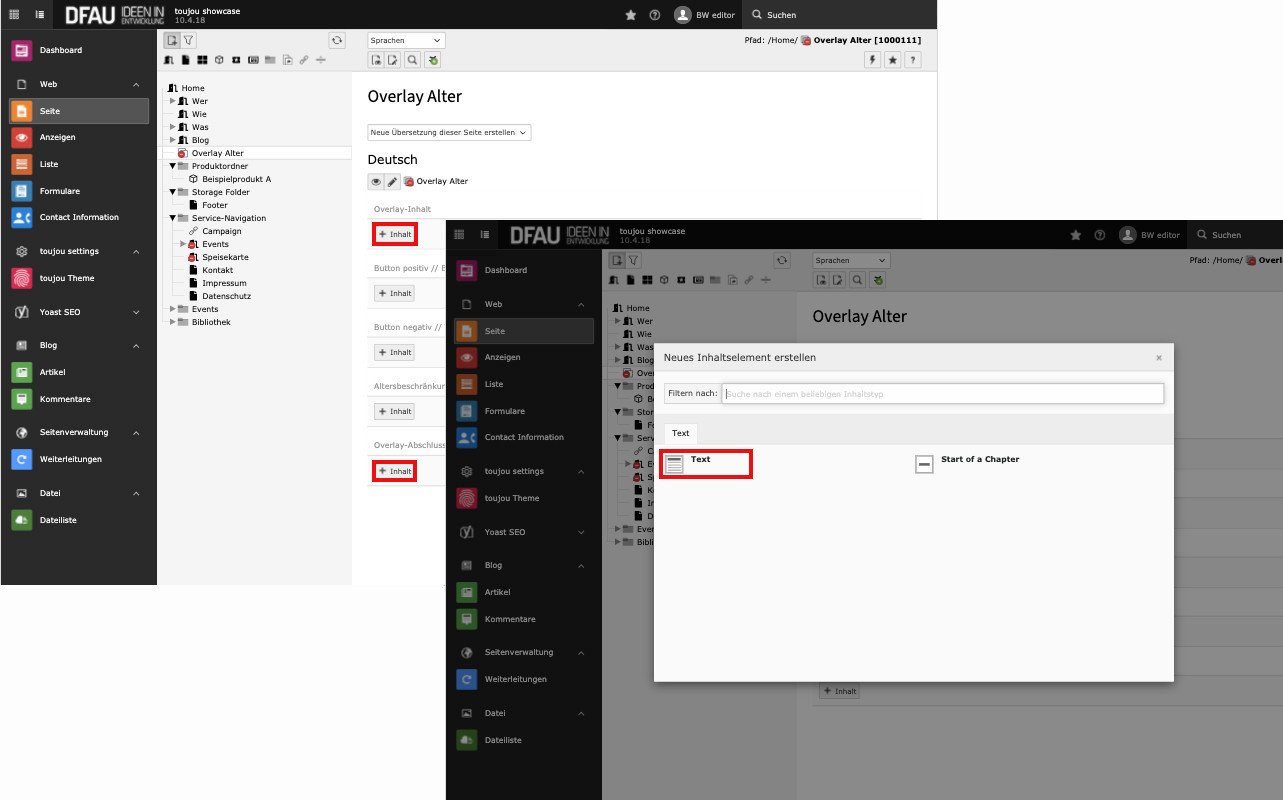Focus the Filtern nach search field
Image resolution: width=1283 pixels, height=800 pixels.
[x=942, y=394]
